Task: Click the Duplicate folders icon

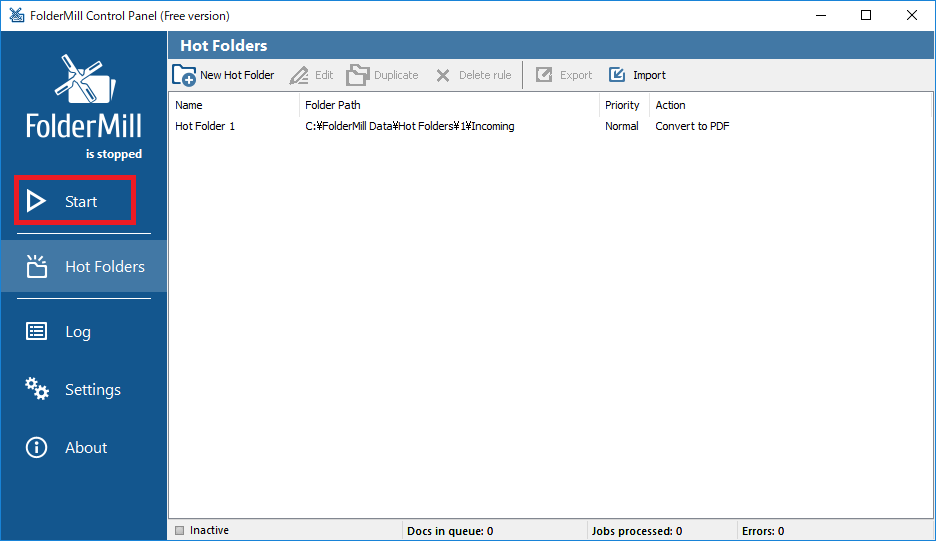Action: click(x=358, y=75)
